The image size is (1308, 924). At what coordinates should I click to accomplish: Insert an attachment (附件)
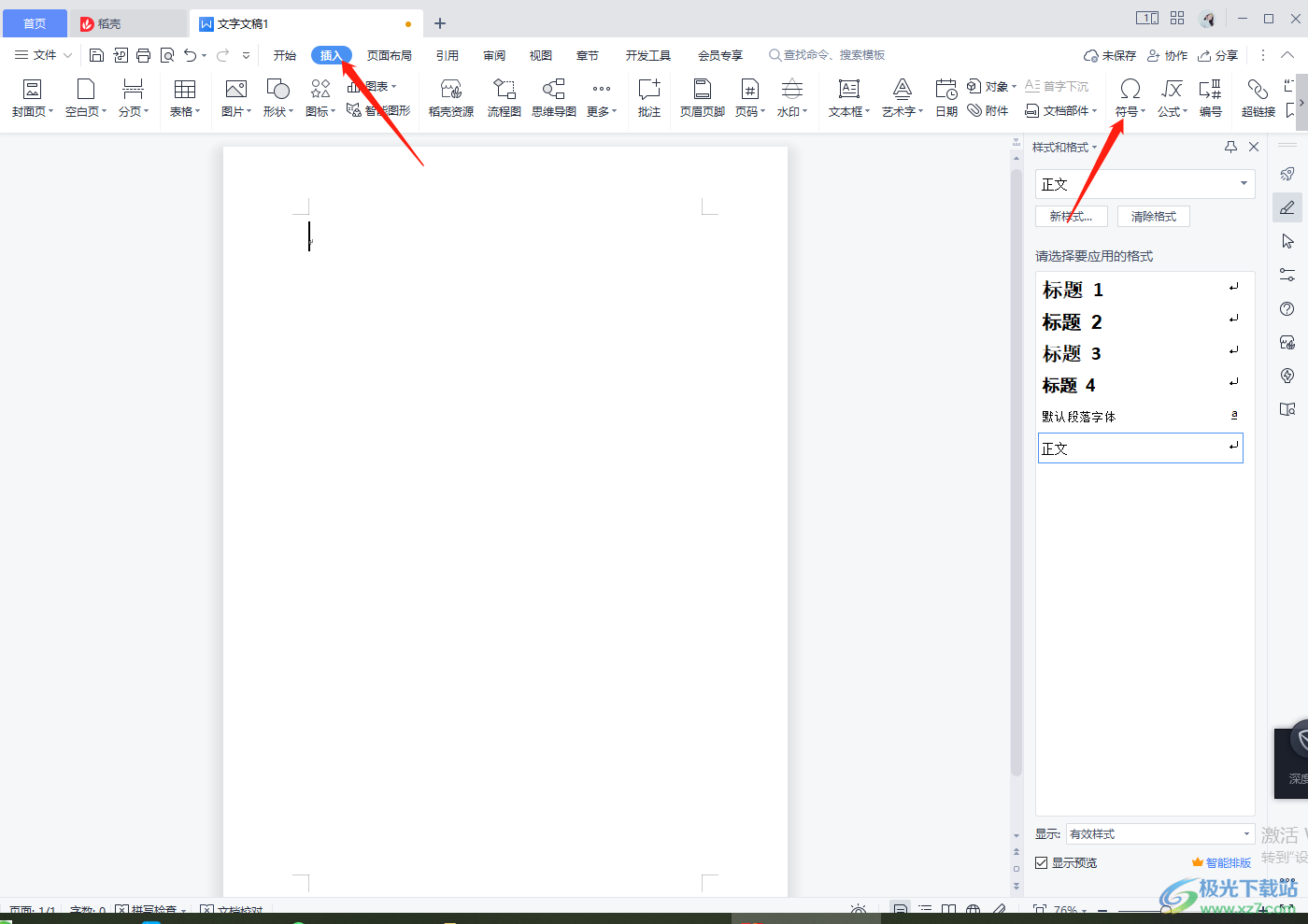coord(988,110)
